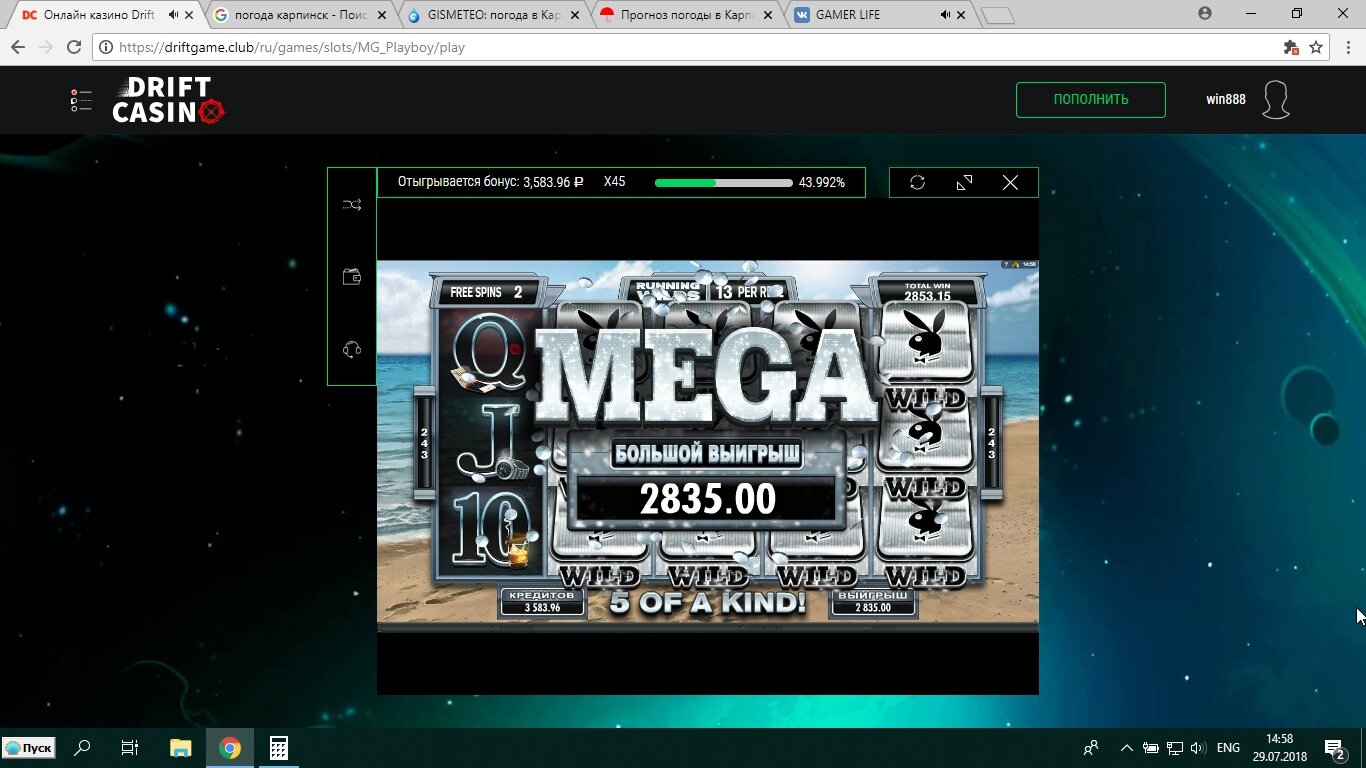Open the Chrome three-dot menu
The height and width of the screenshot is (768, 1366).
pyautogui.click(x=1344, y=47)
